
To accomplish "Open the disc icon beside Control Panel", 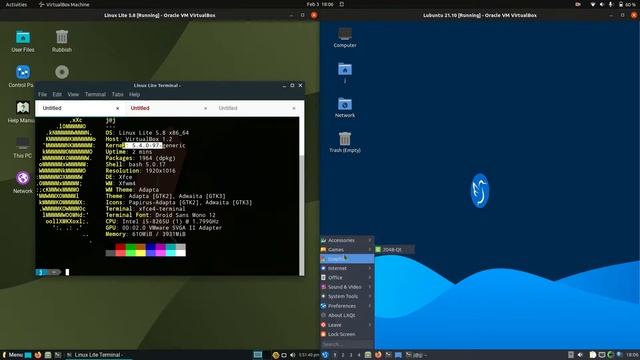I will pyautogui.click(x=62, y=72).
